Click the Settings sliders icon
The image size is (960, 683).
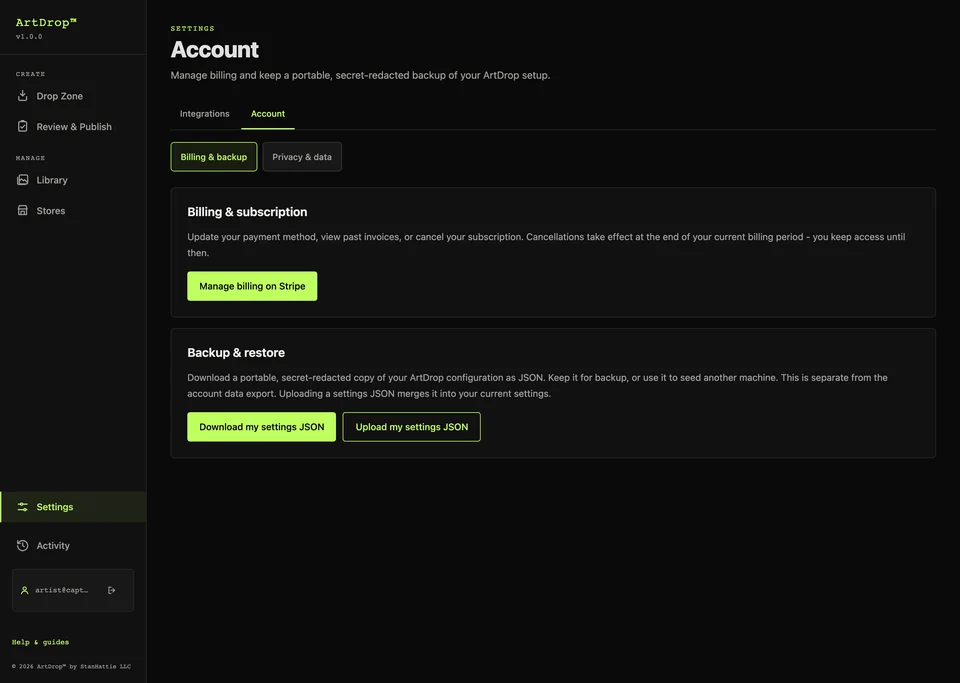click(23, 507)
